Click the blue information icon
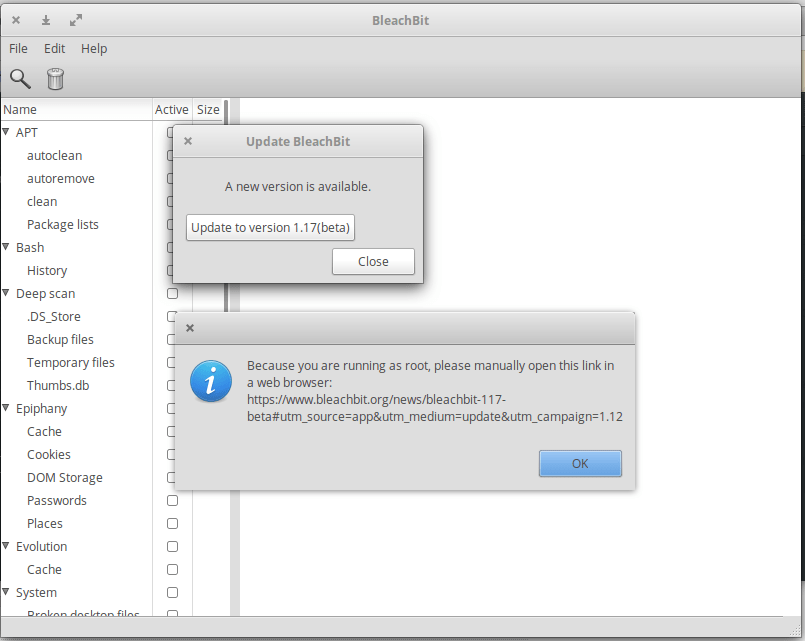805x641 pixels. tap(211, 381)
